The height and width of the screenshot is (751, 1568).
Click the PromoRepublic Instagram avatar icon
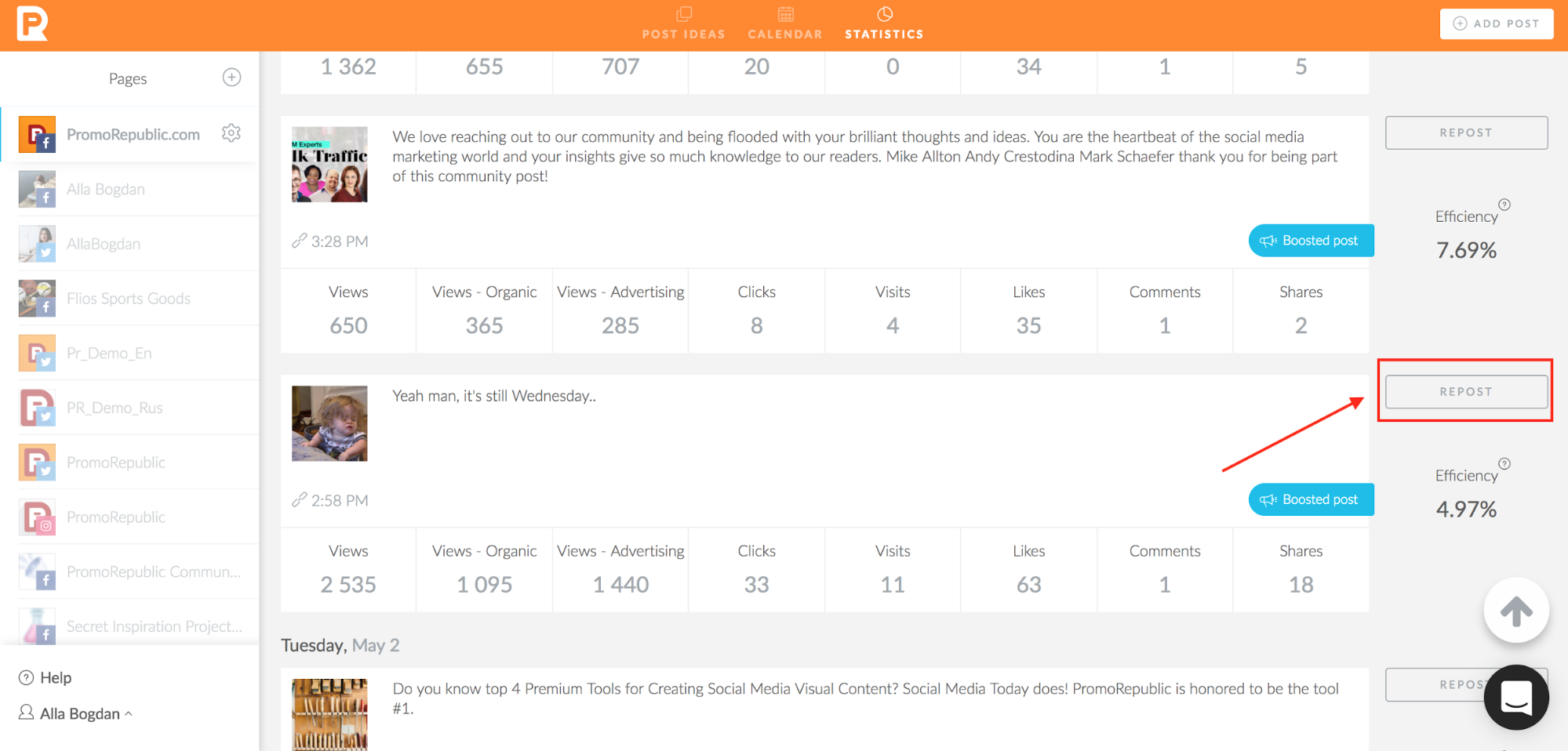(37, 517)
